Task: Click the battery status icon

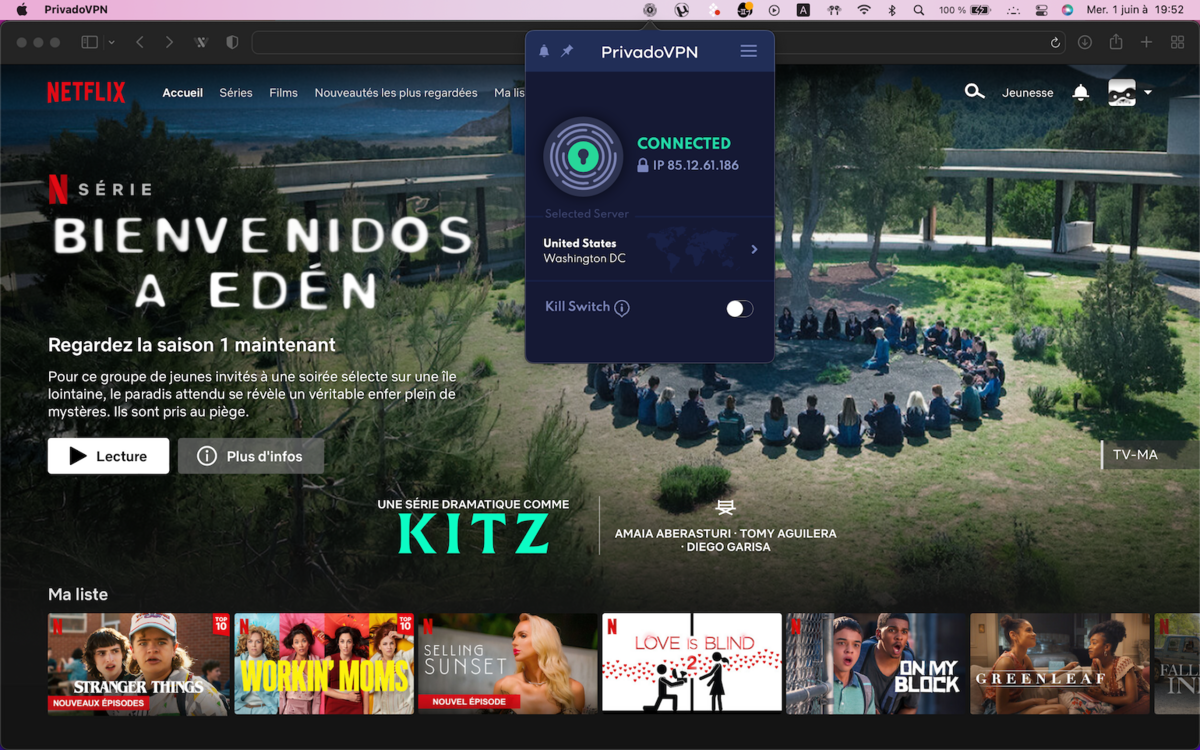Action: pyautogui.click(x=980, y=10)
